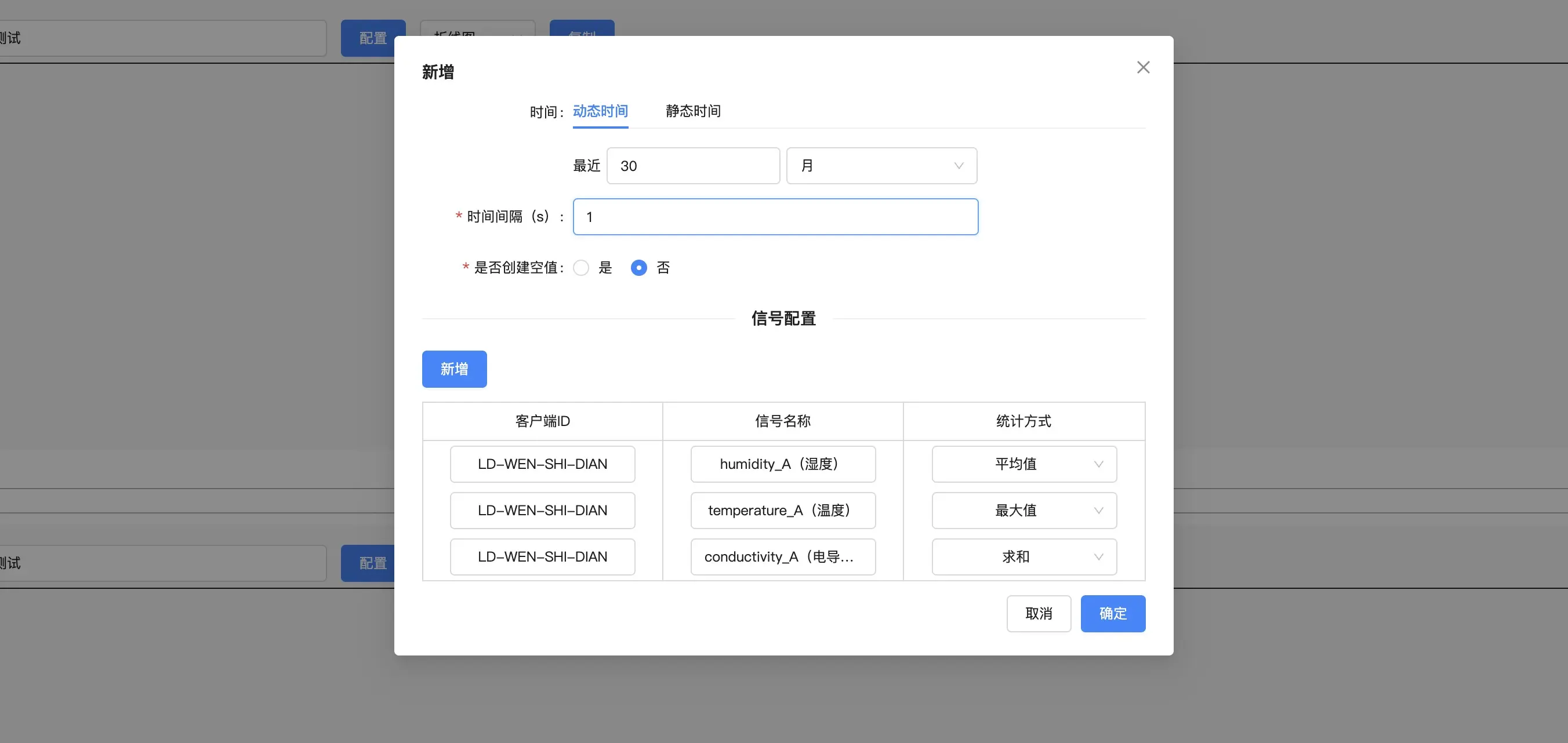Click the 统计方式 column header

click(x=1024, y=421)
